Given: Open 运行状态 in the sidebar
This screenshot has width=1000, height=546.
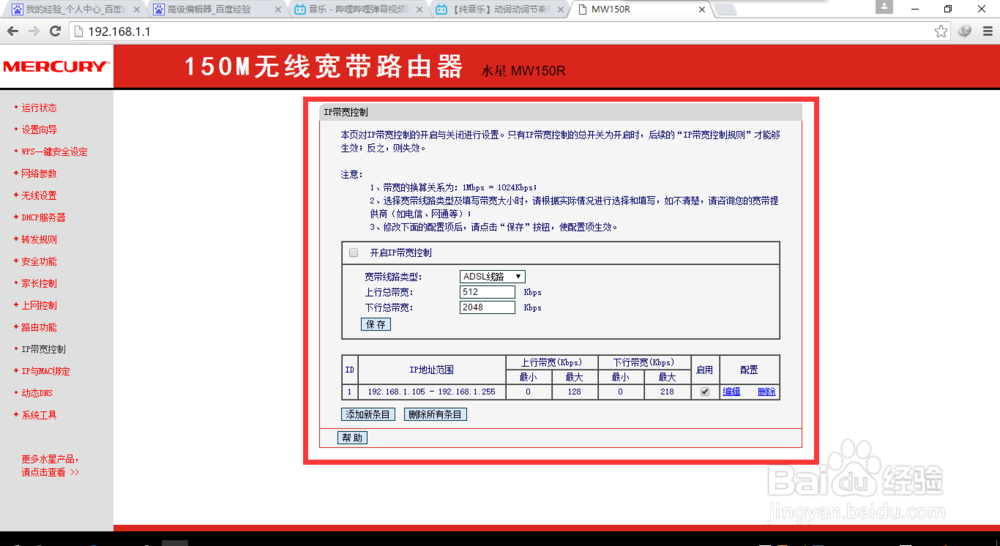Looking at the screenshot, I should (39, 108).
